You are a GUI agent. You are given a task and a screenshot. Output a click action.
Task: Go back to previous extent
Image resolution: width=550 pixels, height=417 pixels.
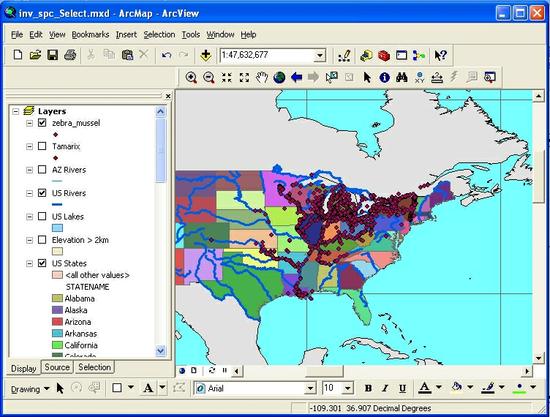click(297, 77)
